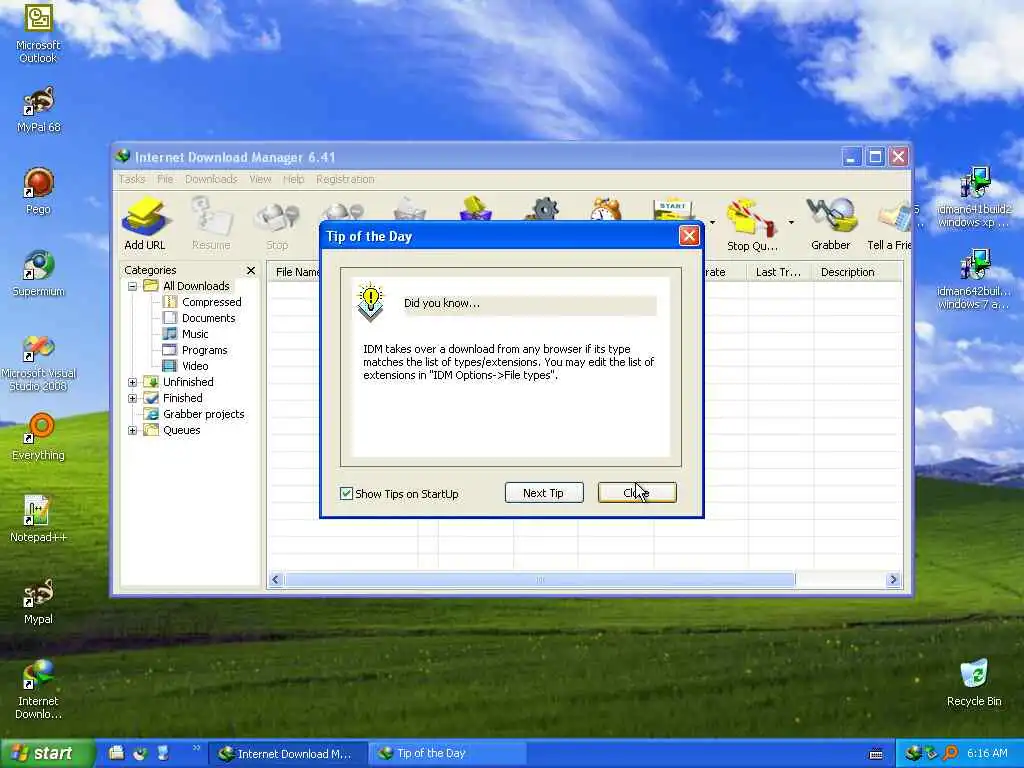Collapse the All Downloads tree node

point(133,286)
